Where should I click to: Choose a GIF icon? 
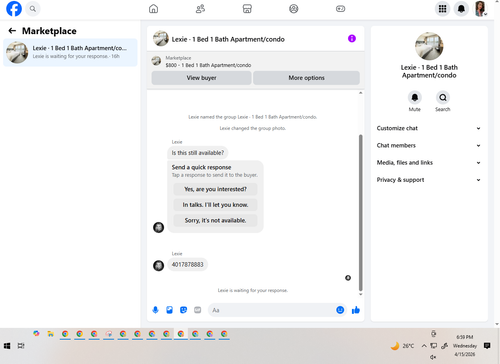point(198,310)
